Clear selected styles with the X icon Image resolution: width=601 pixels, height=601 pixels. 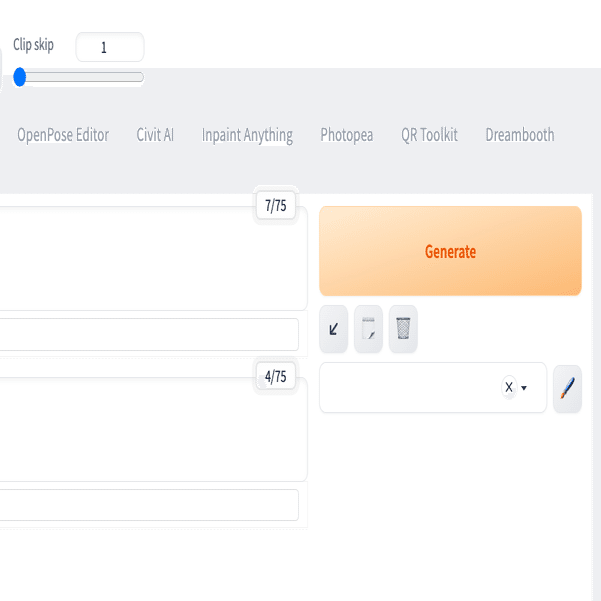coord(509,387)
